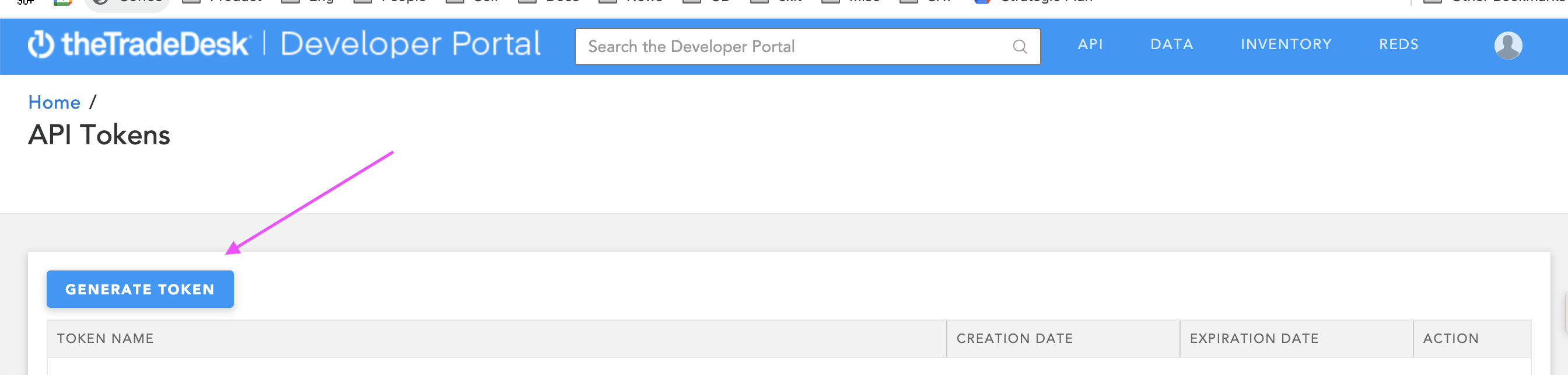The width and height of the screenshot is (1568, 375).
Task: Click the GENERATE TOKEN button
Action: (x=140, y=289)
